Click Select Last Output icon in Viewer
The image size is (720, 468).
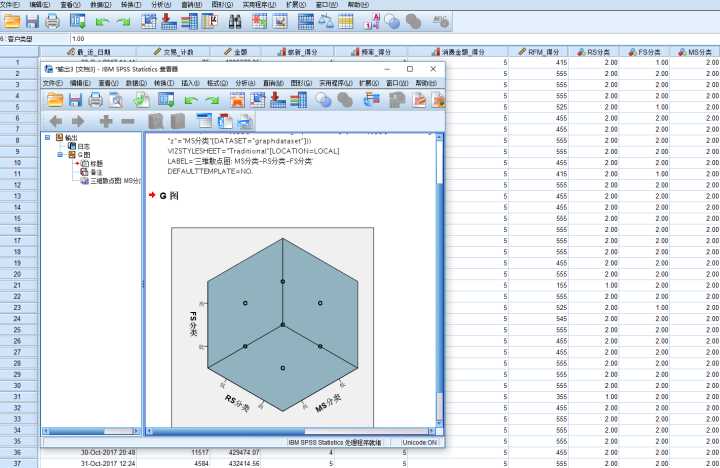tap(371, 99)
